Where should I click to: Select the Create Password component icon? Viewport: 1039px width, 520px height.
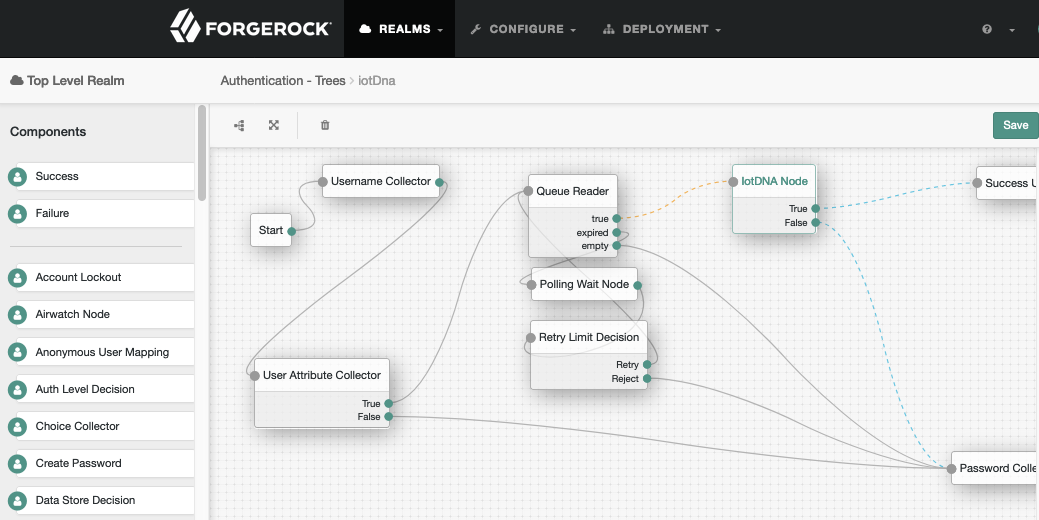17,464
